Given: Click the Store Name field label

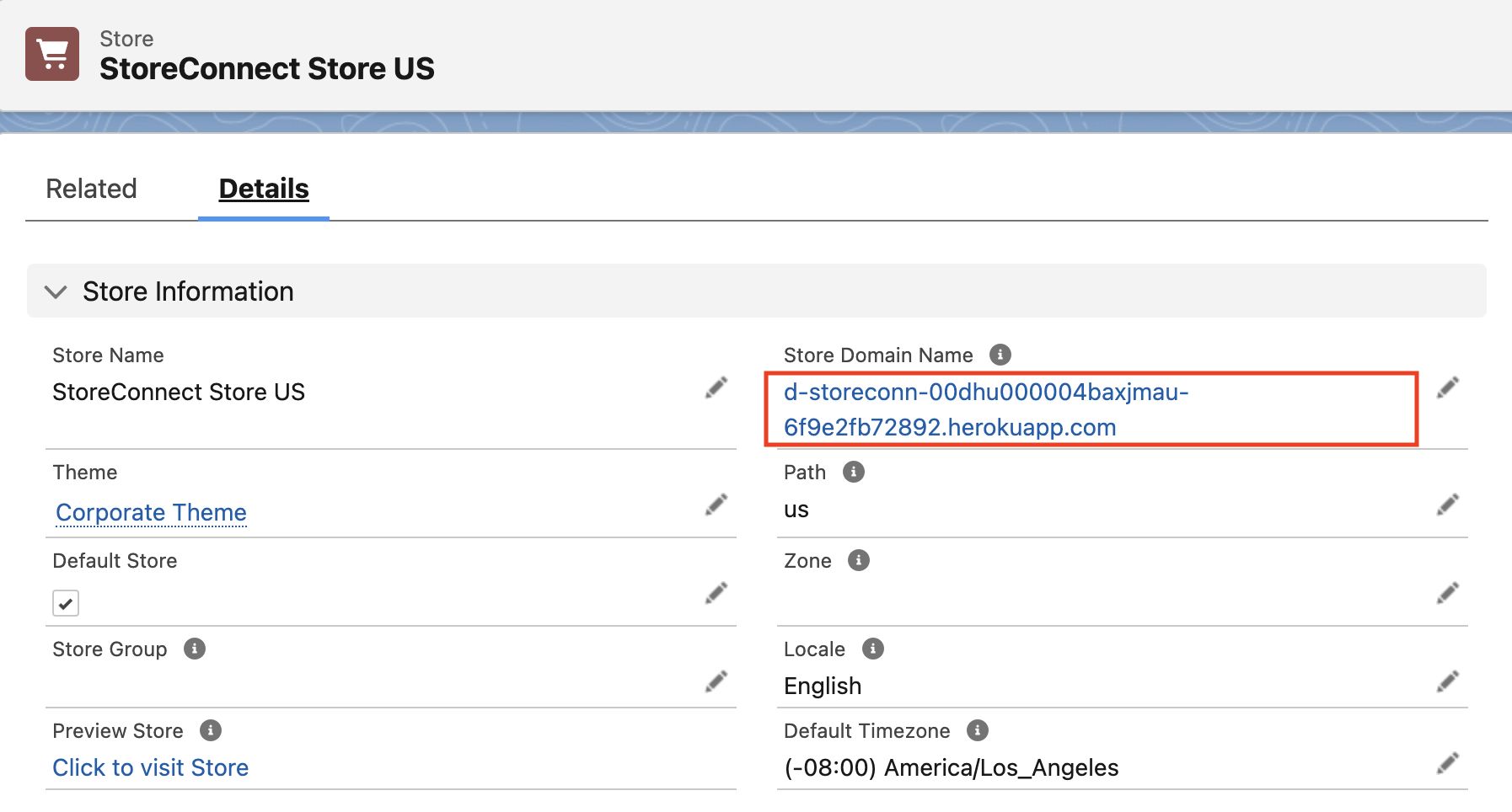Looking at the screenshot, I should pyautogui.click(x=108, y=355).
